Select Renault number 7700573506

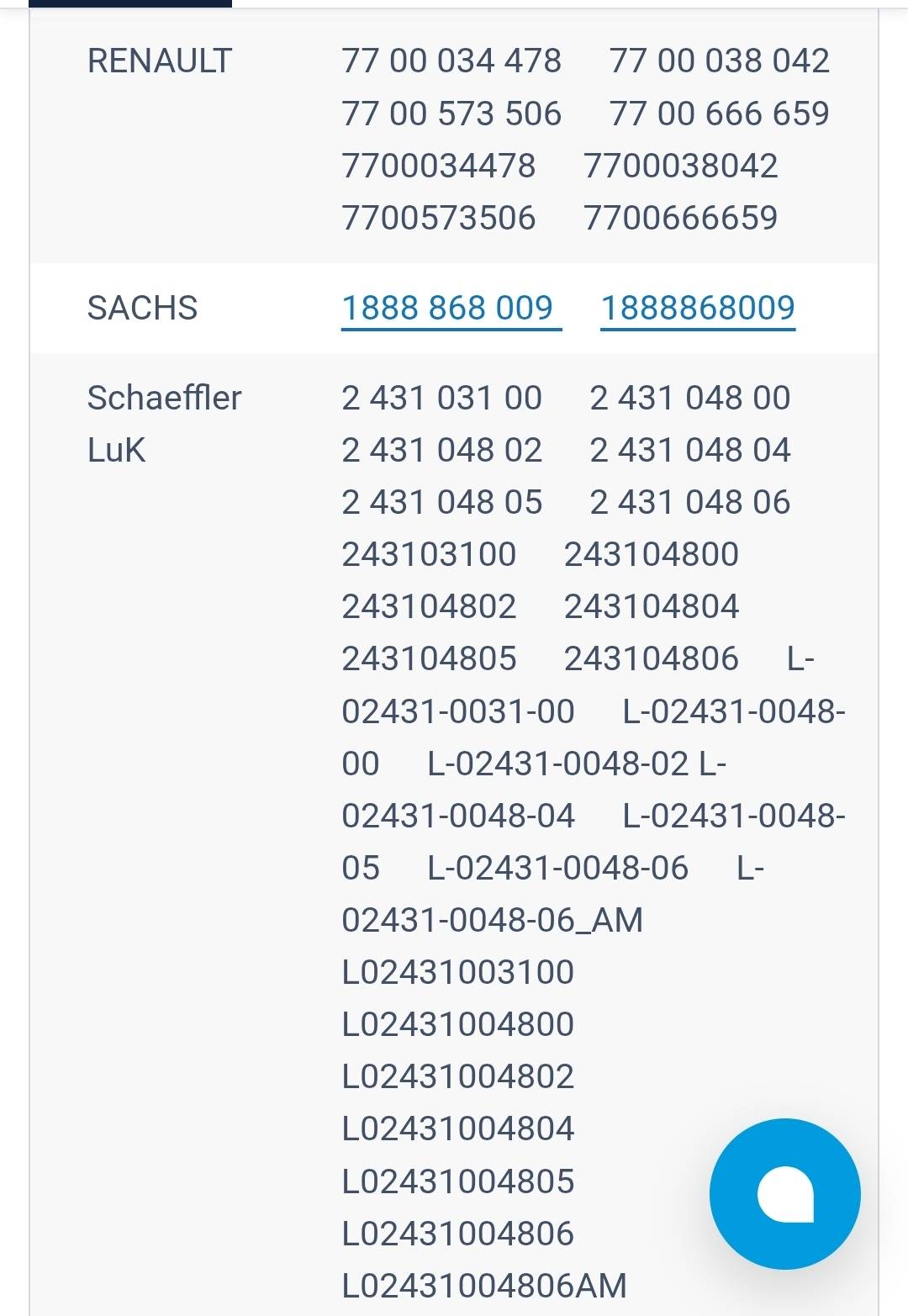[x=438, y=218]
